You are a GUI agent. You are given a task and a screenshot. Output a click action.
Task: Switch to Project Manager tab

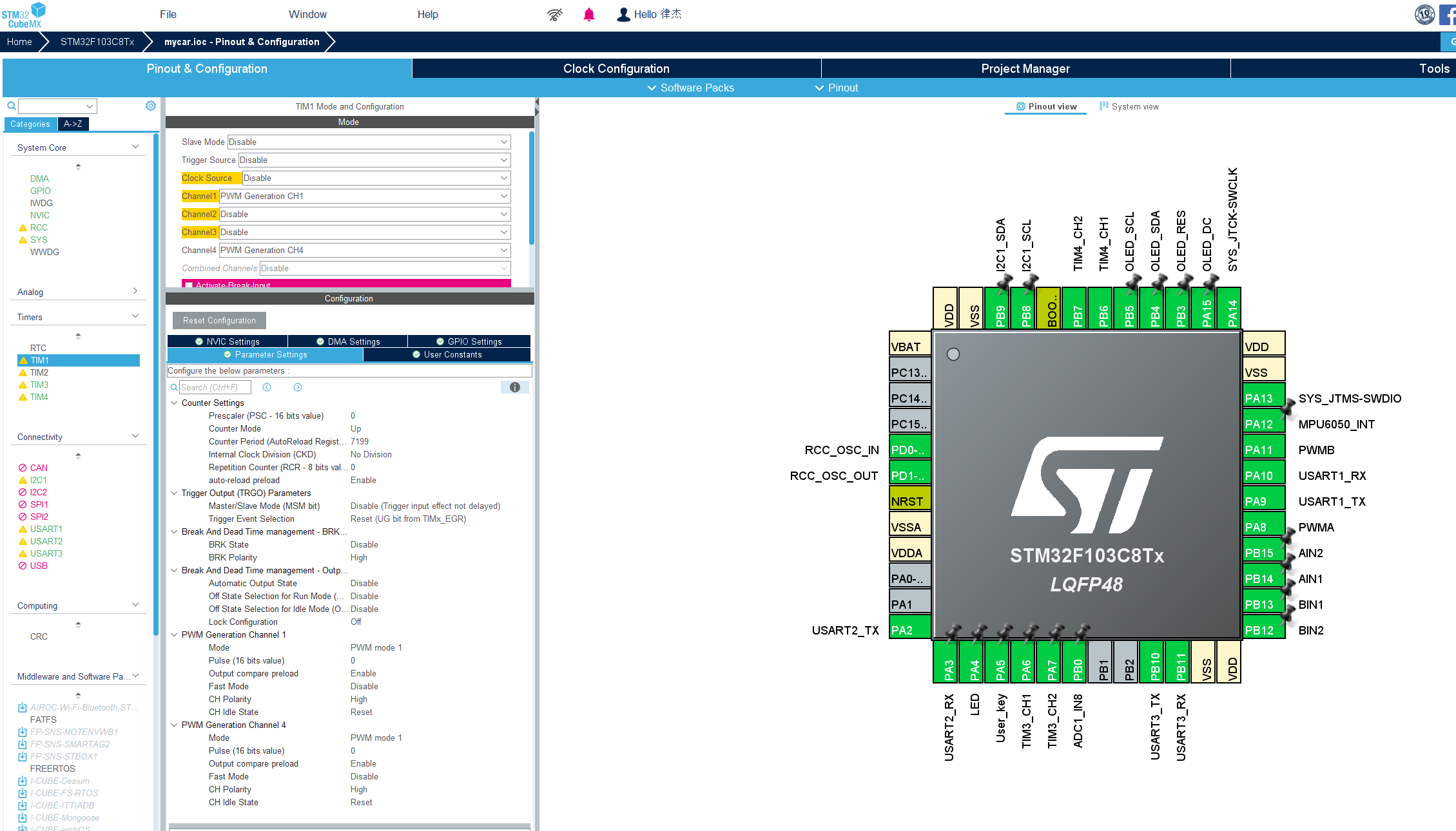tap(1025, 68)
